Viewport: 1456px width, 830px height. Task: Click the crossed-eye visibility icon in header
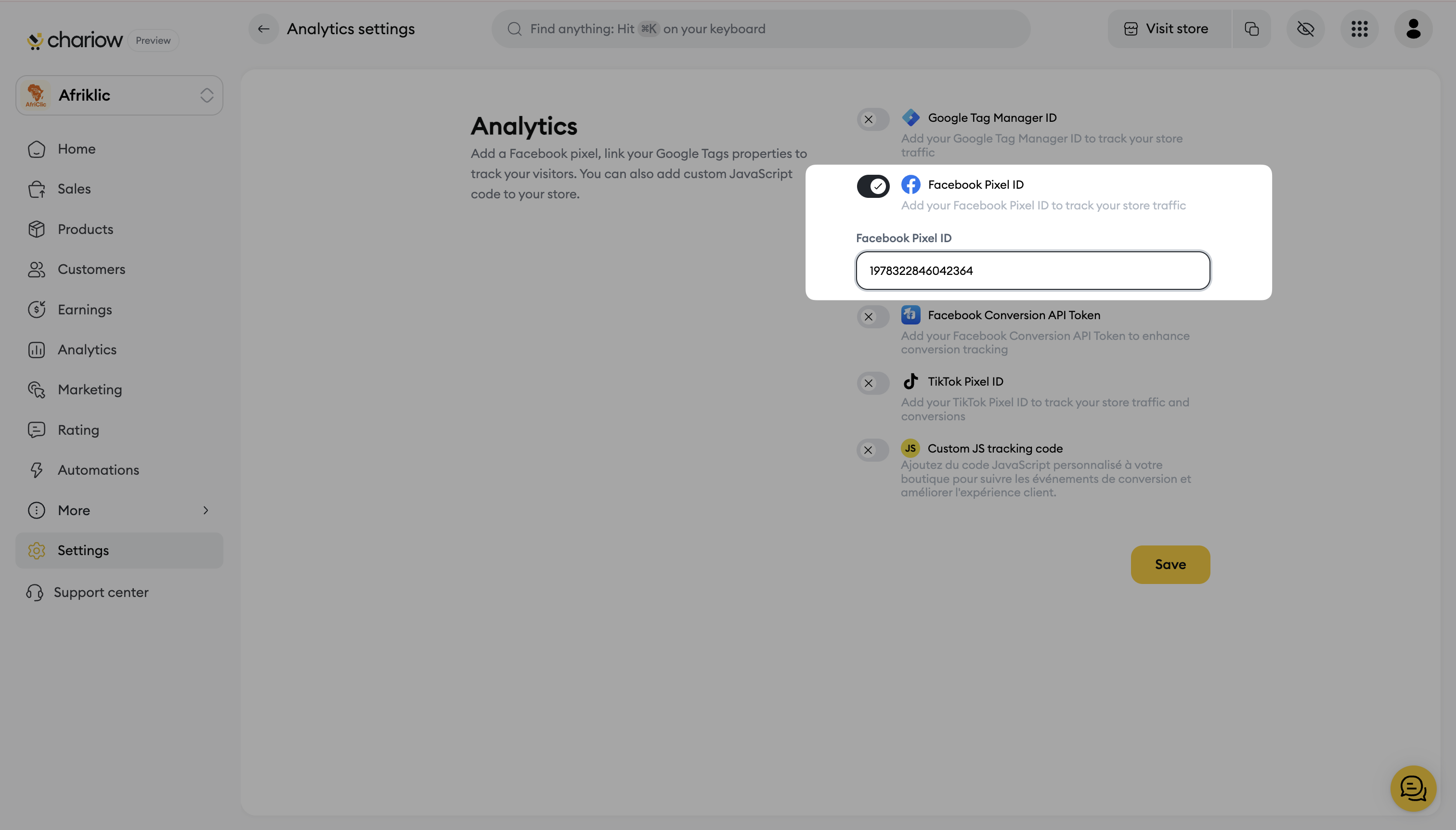1305,29
